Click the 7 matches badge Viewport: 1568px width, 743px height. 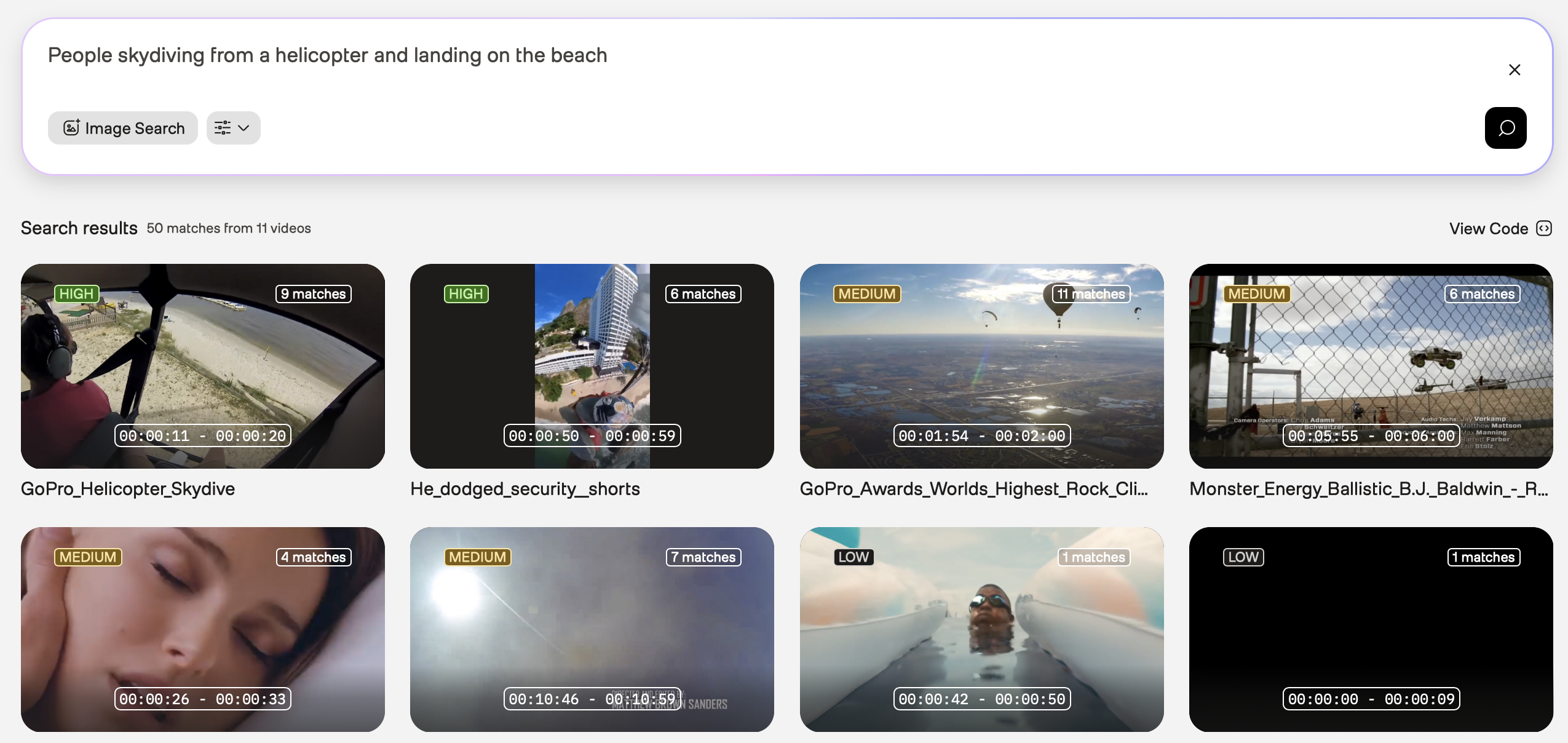(703, 557)
